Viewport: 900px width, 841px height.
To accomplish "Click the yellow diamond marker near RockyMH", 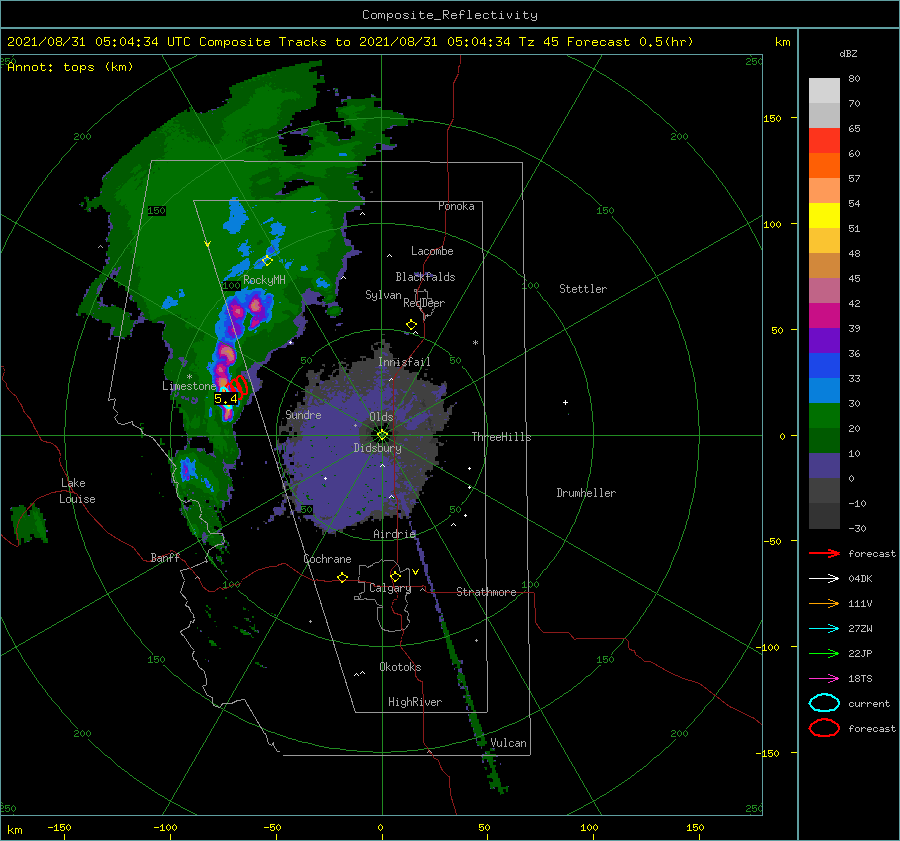I will click(267, 261).
